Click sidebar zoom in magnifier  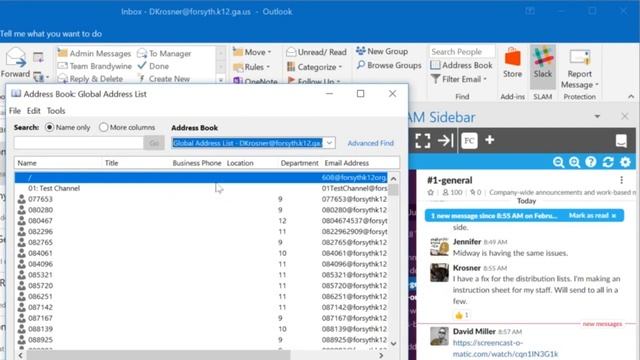(574, 162)
